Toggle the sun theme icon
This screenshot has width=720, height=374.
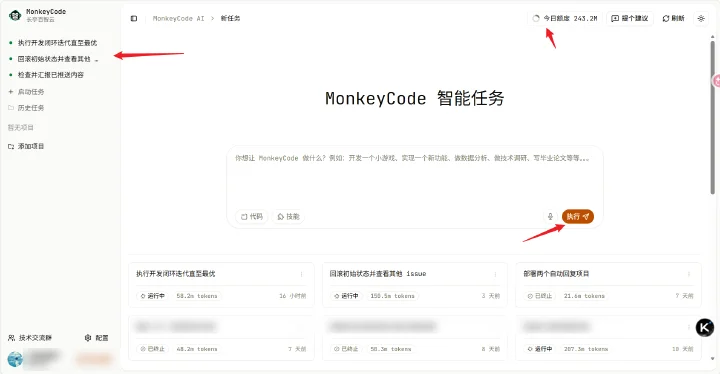tap(701, 18)
